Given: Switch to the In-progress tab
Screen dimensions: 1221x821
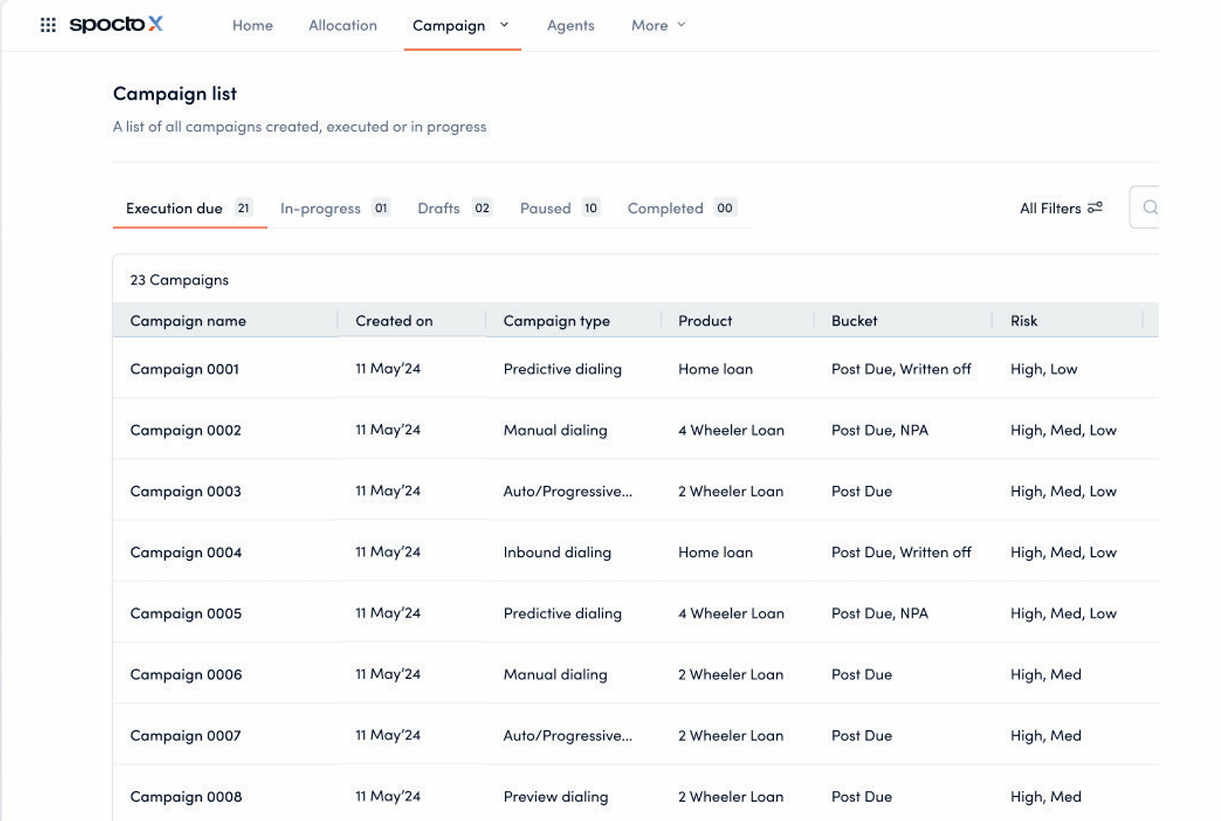Looking at the screenshot, I should point(335,208).
